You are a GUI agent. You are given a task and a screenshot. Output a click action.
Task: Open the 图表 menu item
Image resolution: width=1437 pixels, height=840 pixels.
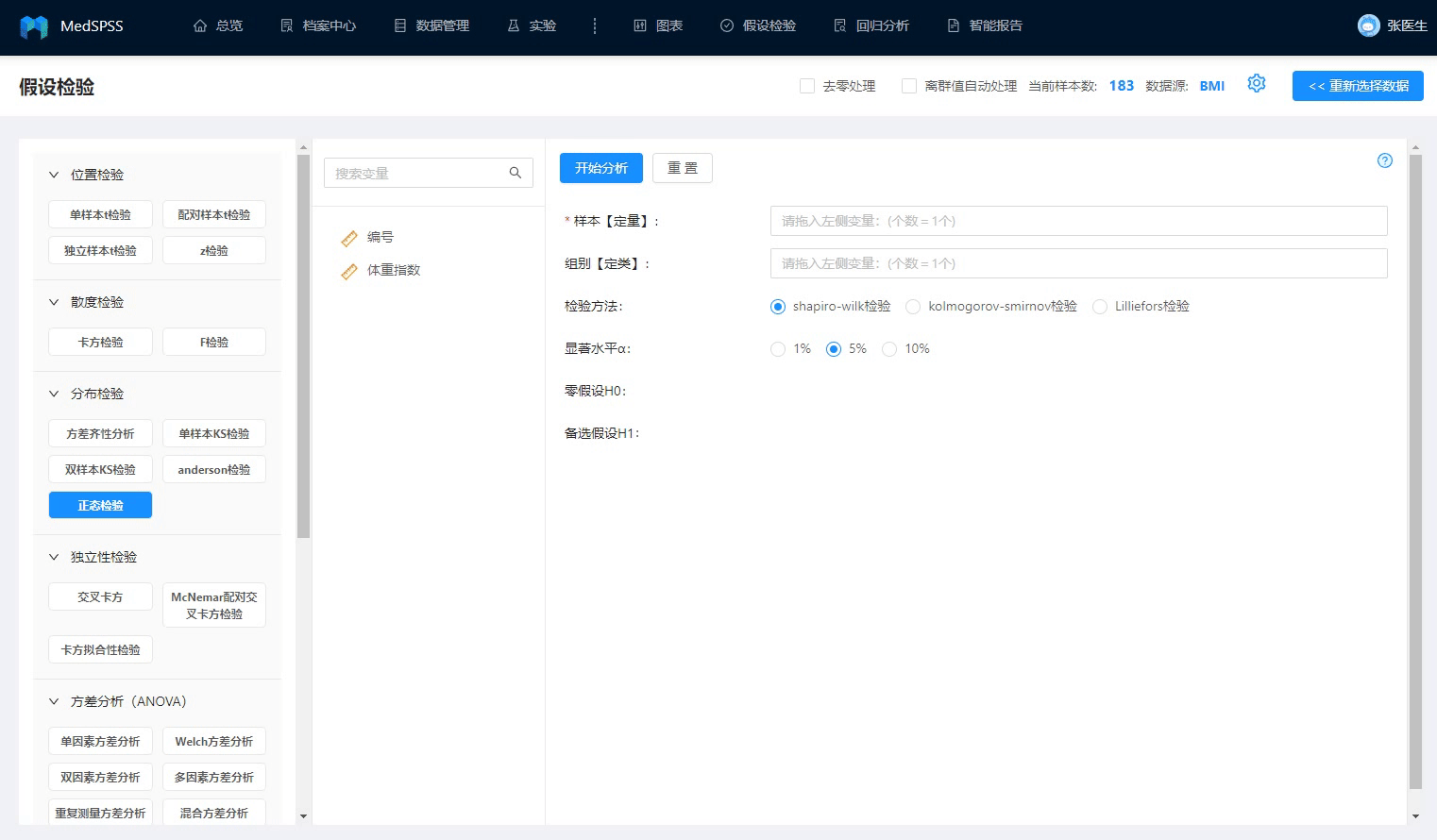tap(658, 26)
